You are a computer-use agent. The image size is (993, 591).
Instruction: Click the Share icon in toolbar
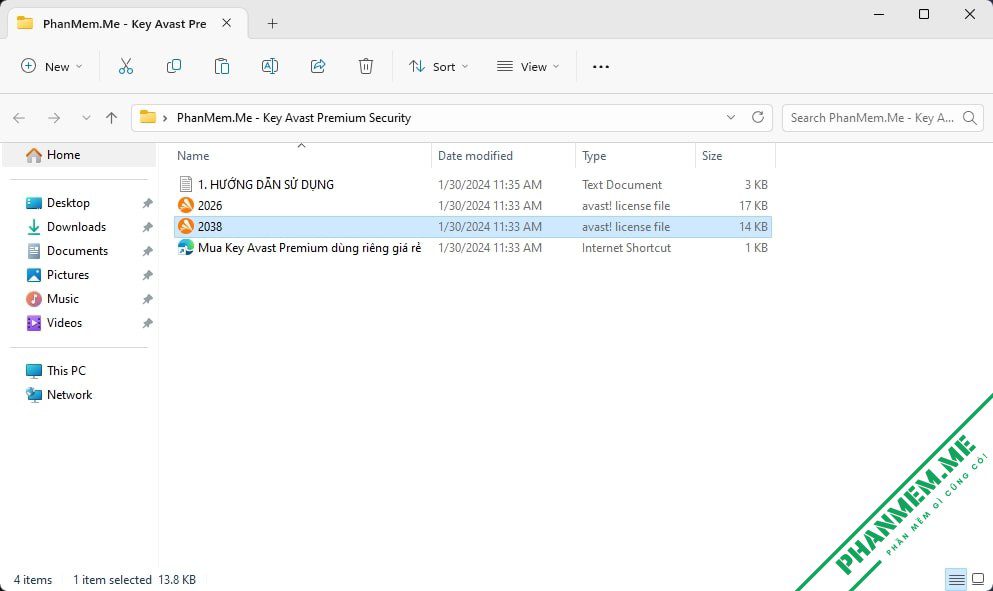[318, 66]
